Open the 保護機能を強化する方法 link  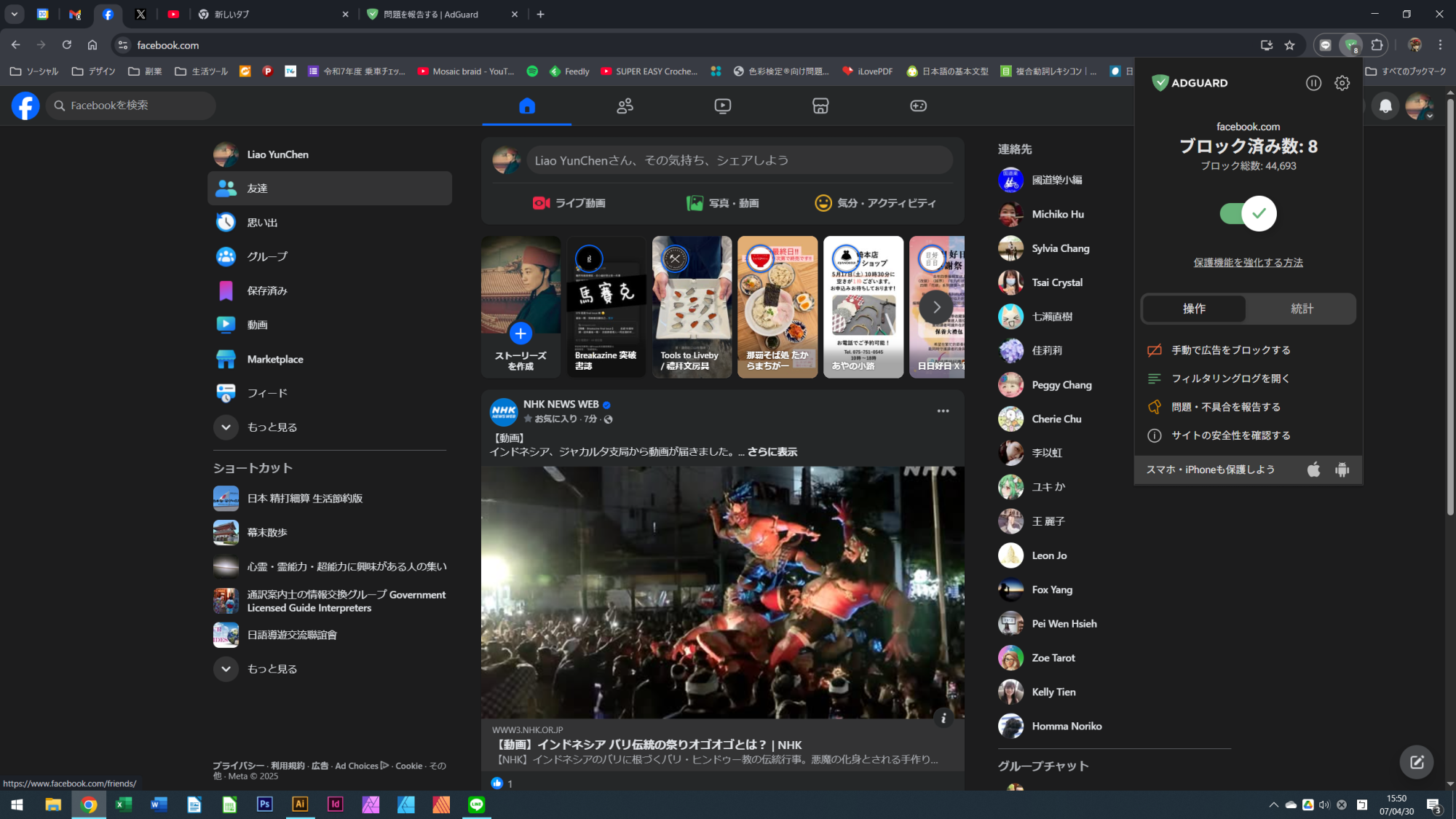coord(1248,262)
